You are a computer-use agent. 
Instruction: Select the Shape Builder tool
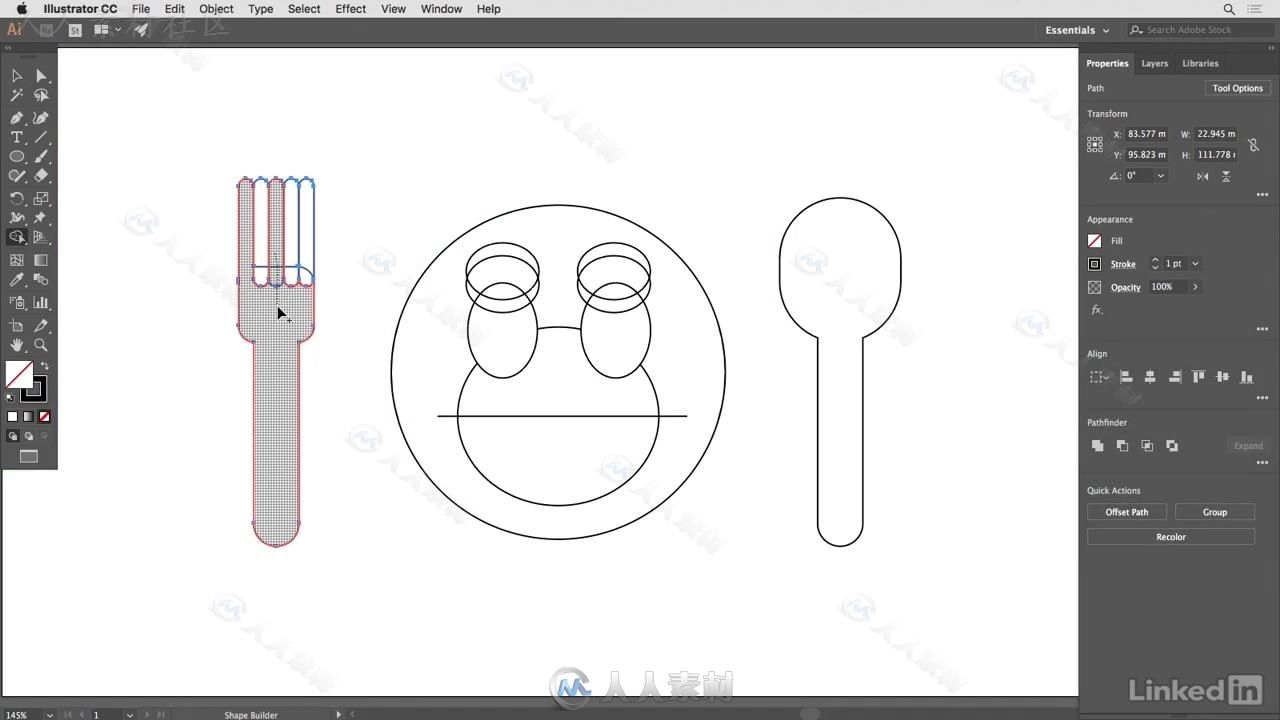[17, 237]
